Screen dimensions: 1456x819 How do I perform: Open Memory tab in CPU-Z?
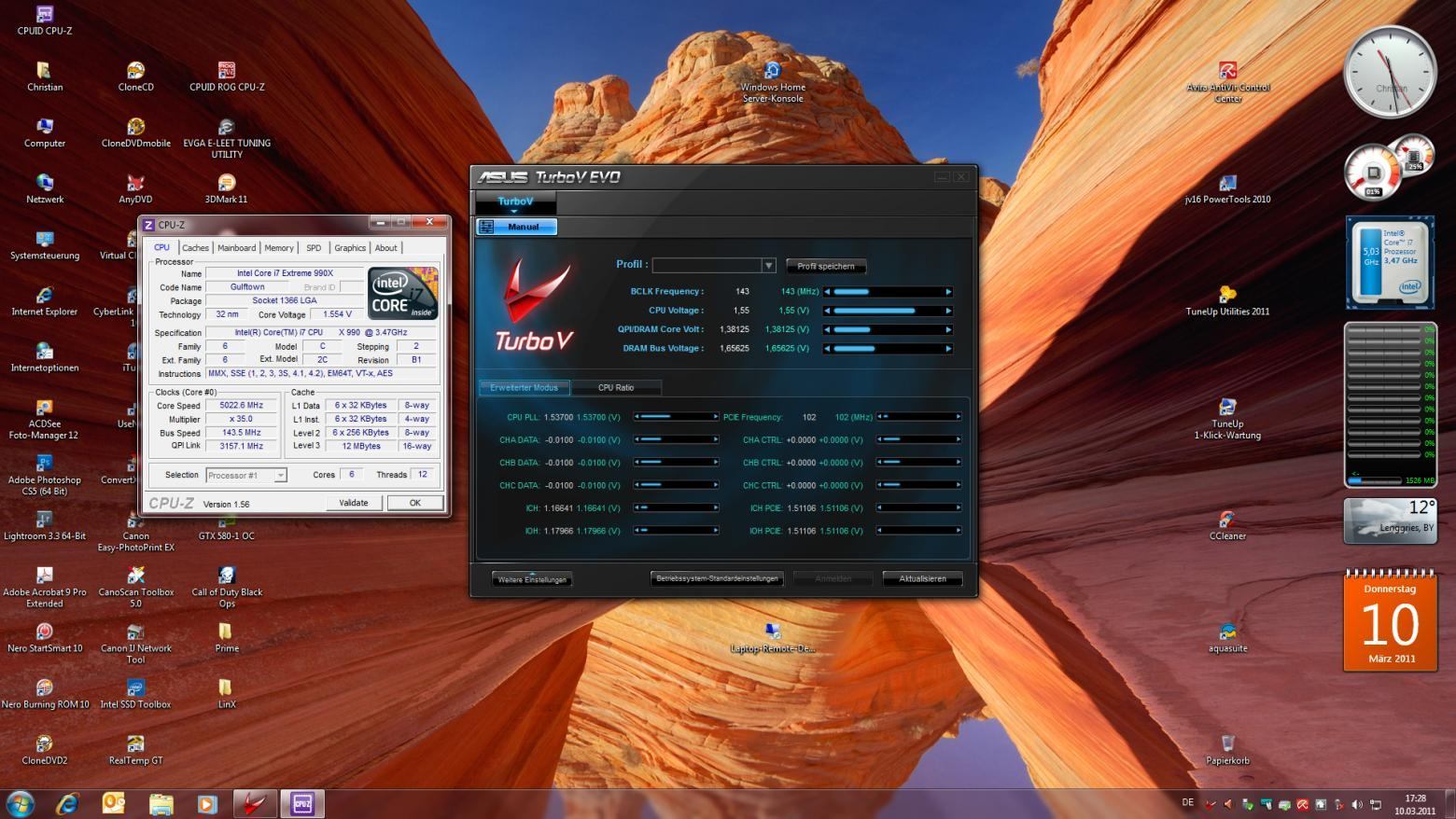click(x=278, y=247)
